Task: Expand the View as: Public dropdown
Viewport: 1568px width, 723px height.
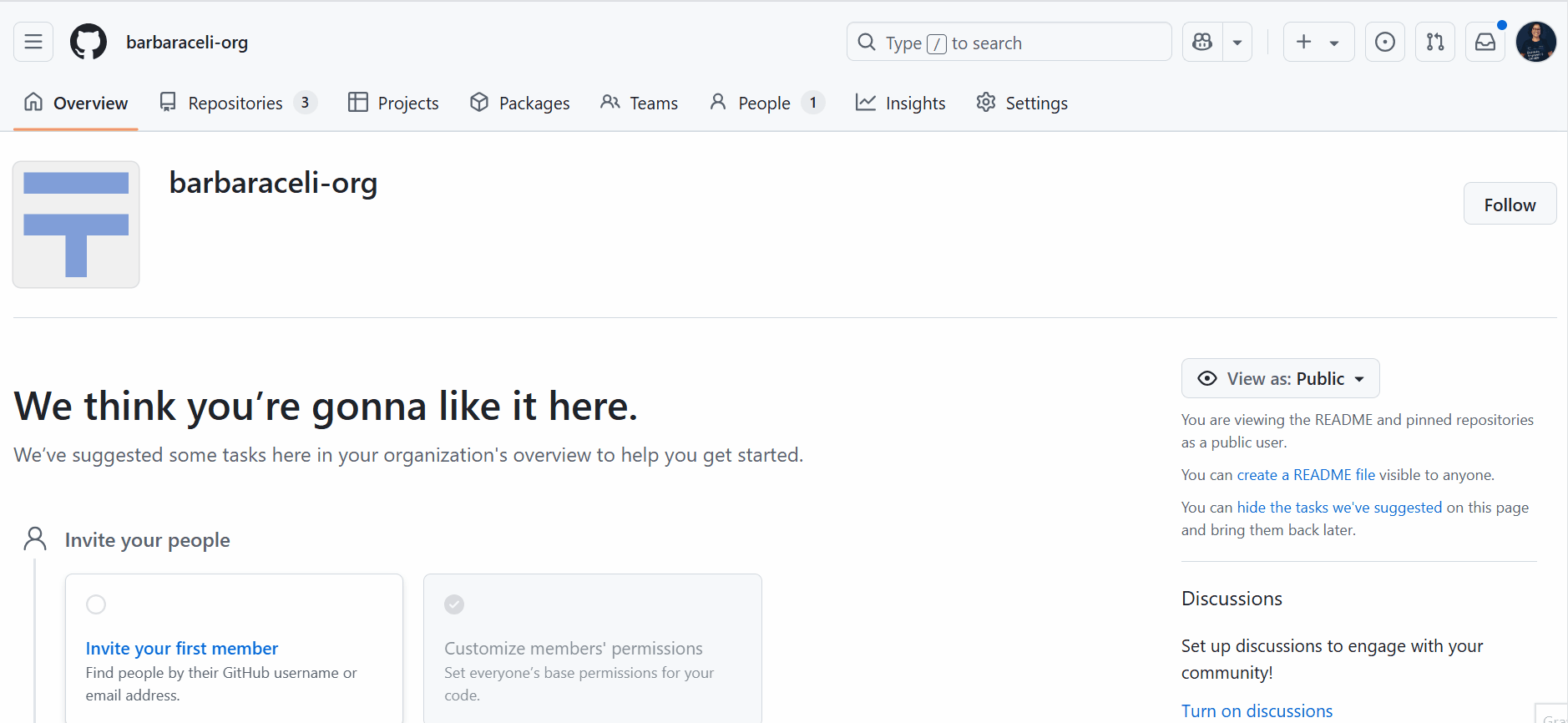Action: pos(1280,379)
